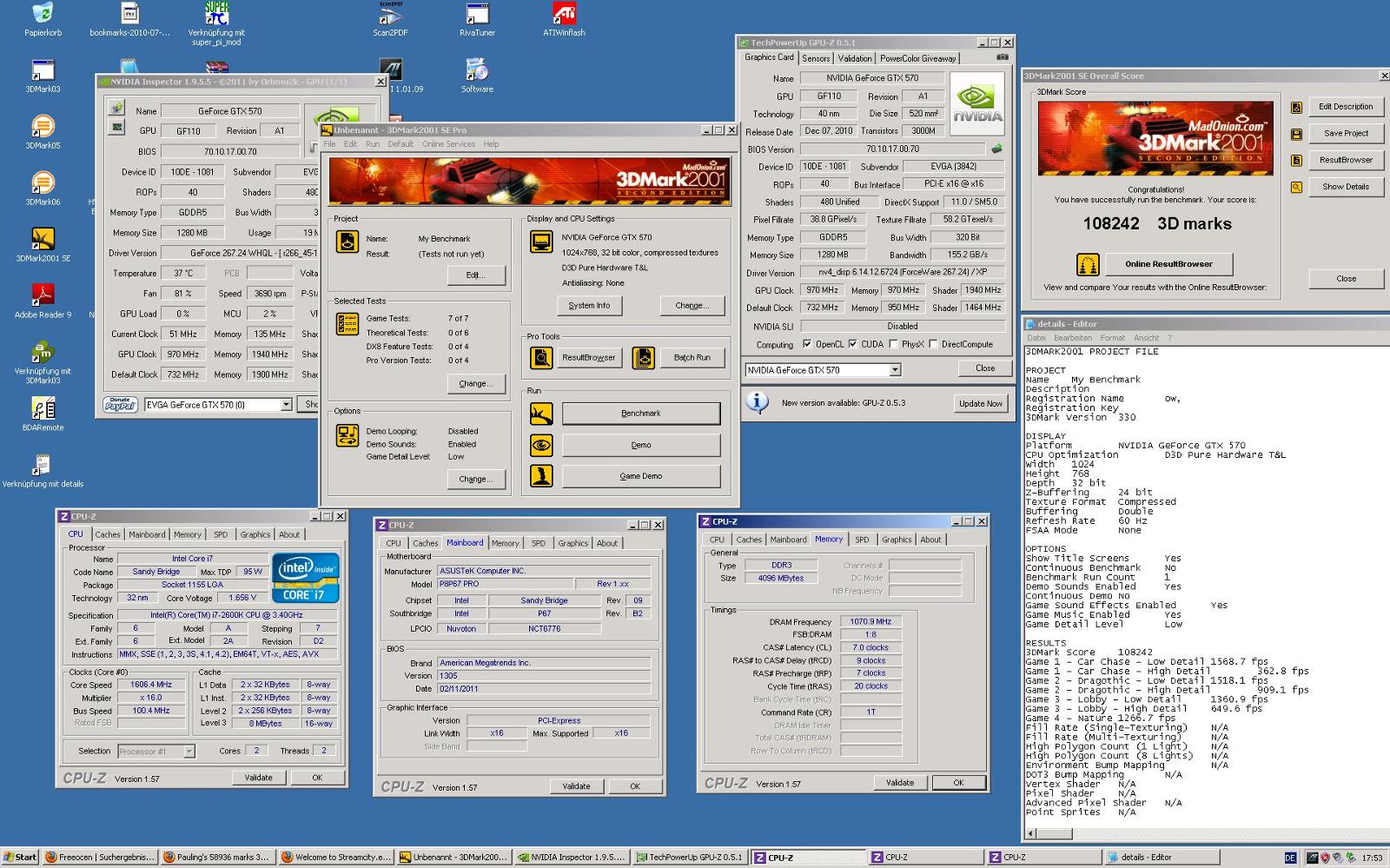Click the Benchmark button in 3DMark2001
1390x868 pixels.
(x=641, y=414)
